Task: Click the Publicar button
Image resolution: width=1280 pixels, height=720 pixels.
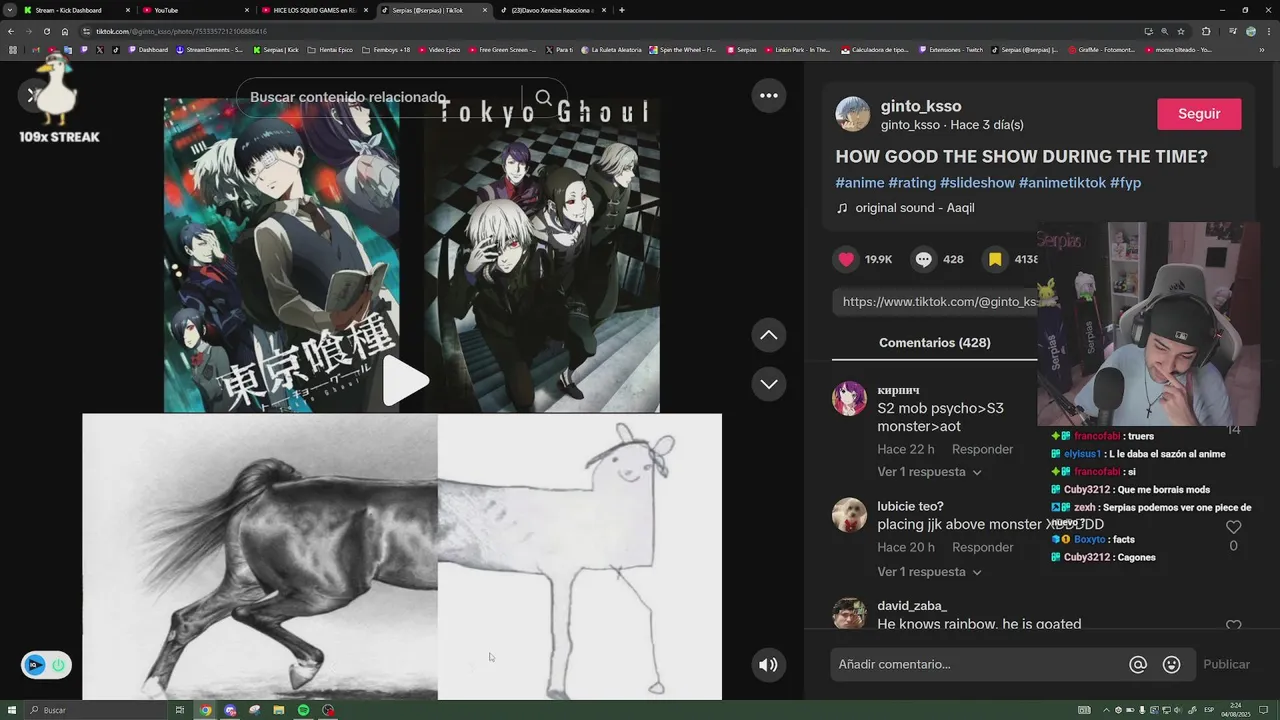Action: click(1226, 664)
